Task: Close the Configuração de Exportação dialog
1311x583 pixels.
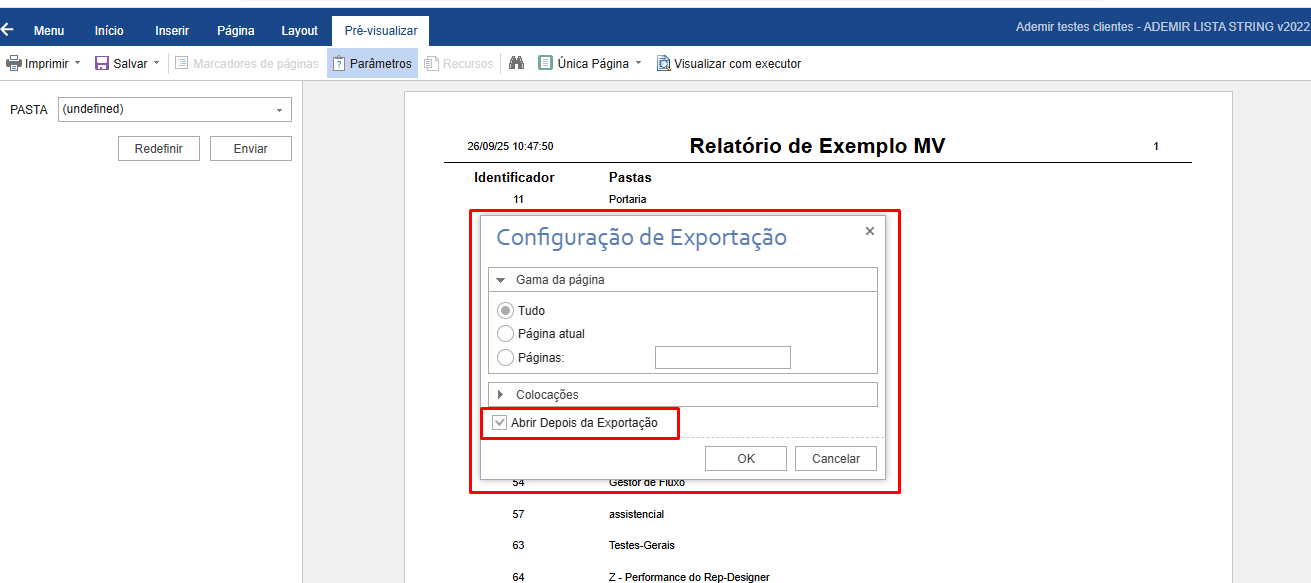Action: click(x=869, y=231)
